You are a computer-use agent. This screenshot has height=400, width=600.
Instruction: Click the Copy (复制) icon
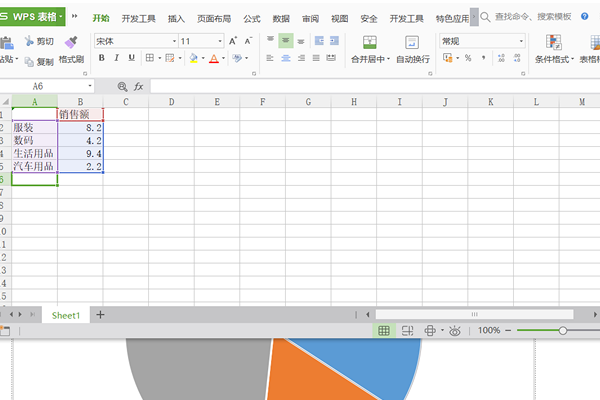[x=29, y=61]
